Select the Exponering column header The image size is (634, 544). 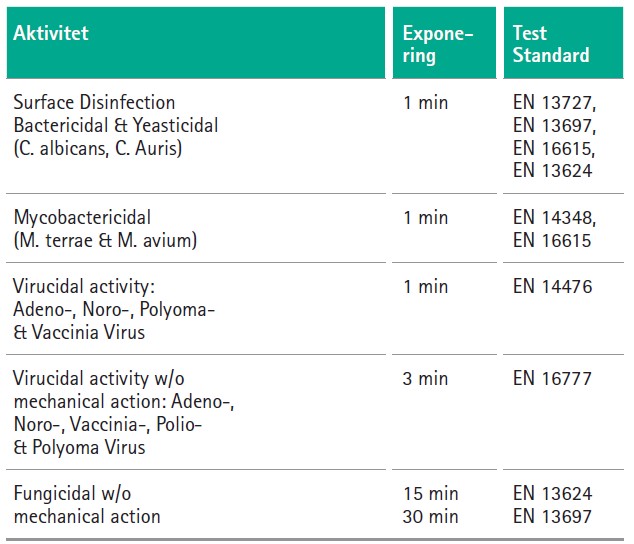pos(438,44)
